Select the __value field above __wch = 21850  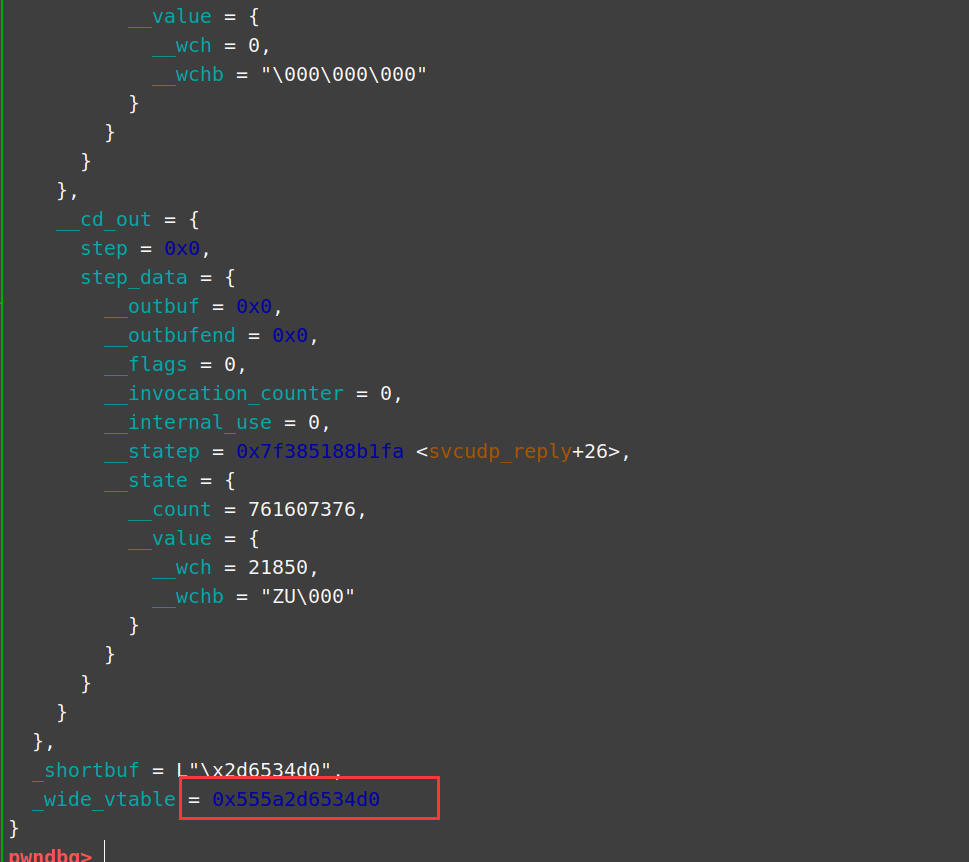point(169,539)
